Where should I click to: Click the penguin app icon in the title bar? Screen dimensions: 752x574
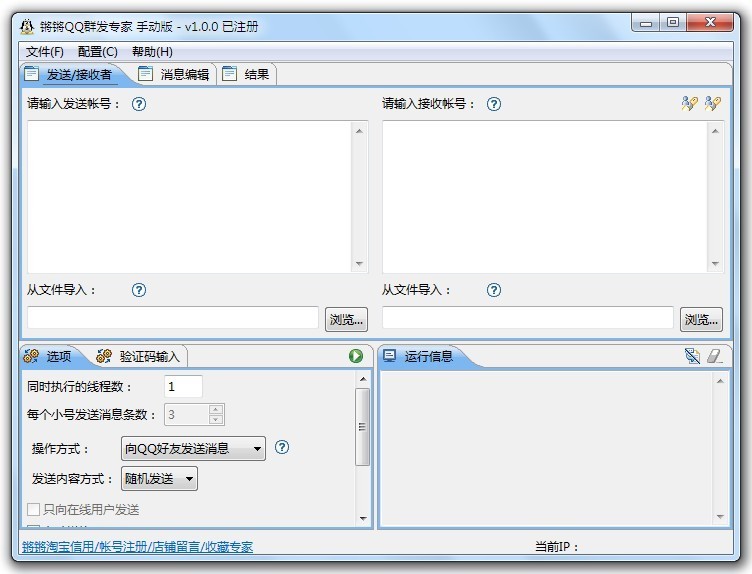(27, 26)
